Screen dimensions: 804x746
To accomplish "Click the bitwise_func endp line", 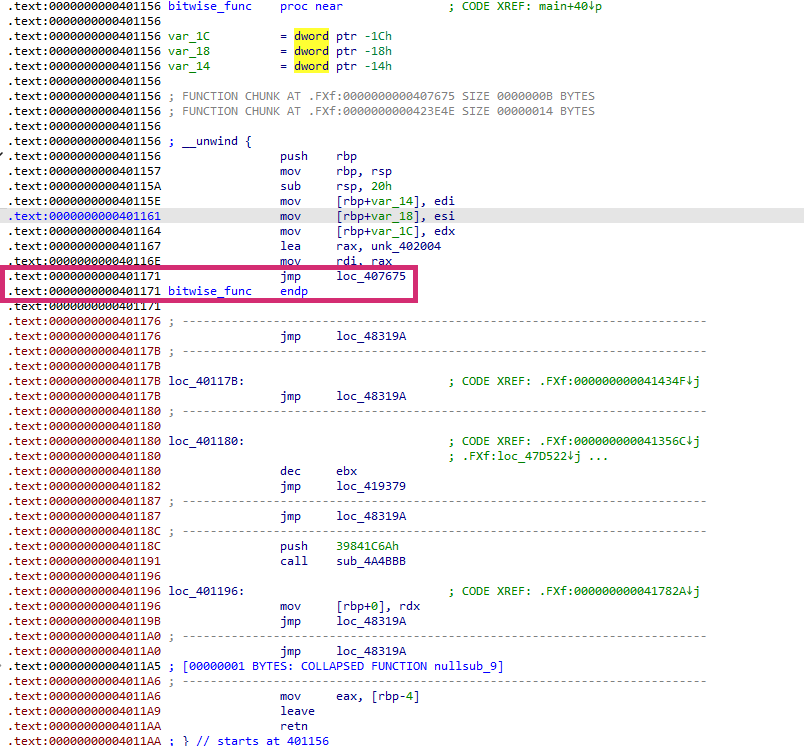I will (238, 291).
